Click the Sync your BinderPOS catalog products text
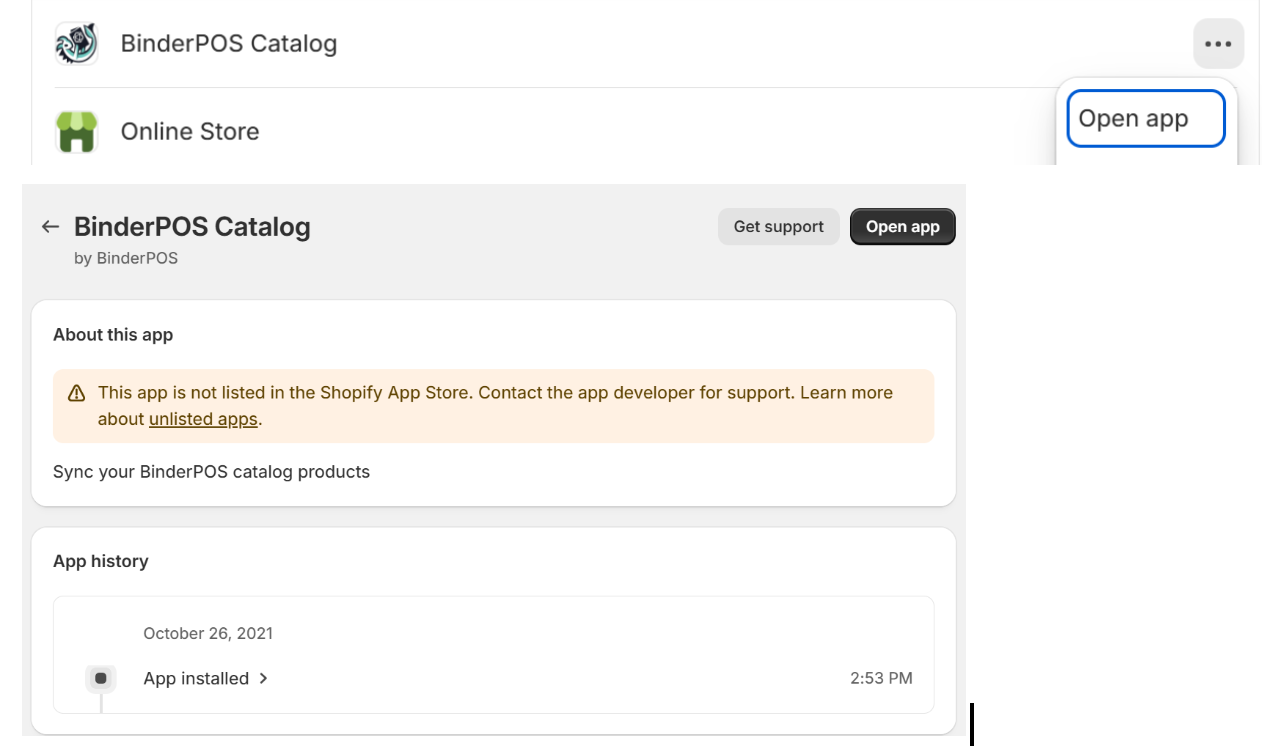1262x752 pixels. 211,472
